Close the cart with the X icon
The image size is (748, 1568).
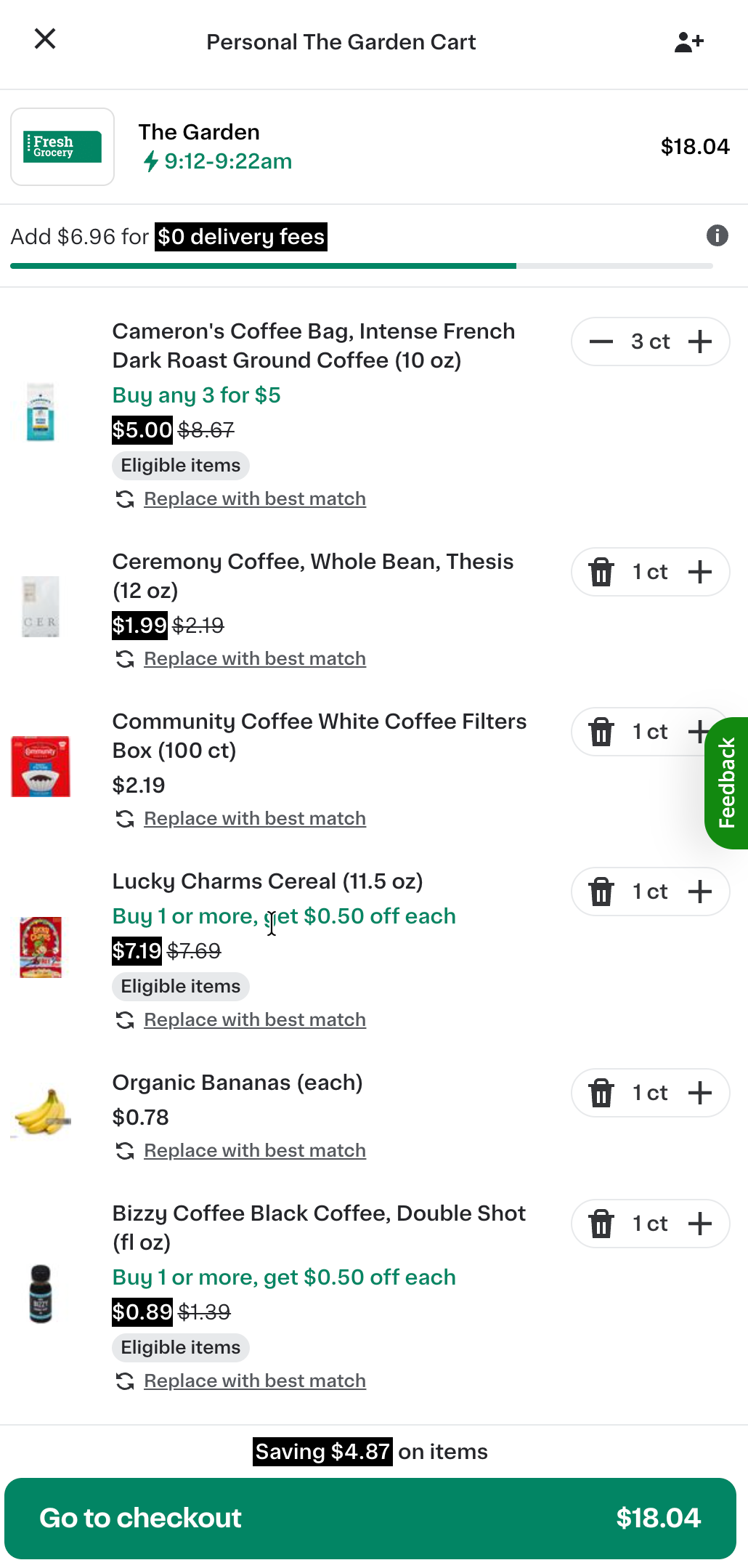click(x=45, y=39)
